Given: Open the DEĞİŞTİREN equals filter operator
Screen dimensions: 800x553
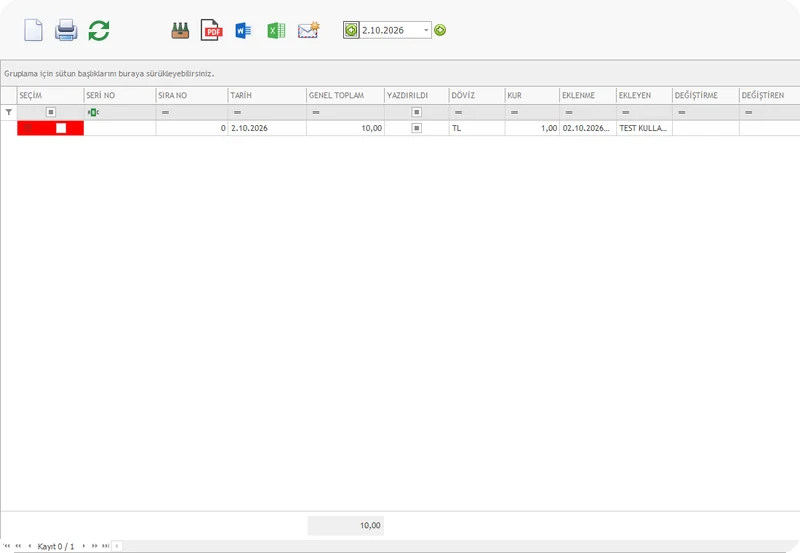Looking at the screenshot, I should click(x=748, y=112).
